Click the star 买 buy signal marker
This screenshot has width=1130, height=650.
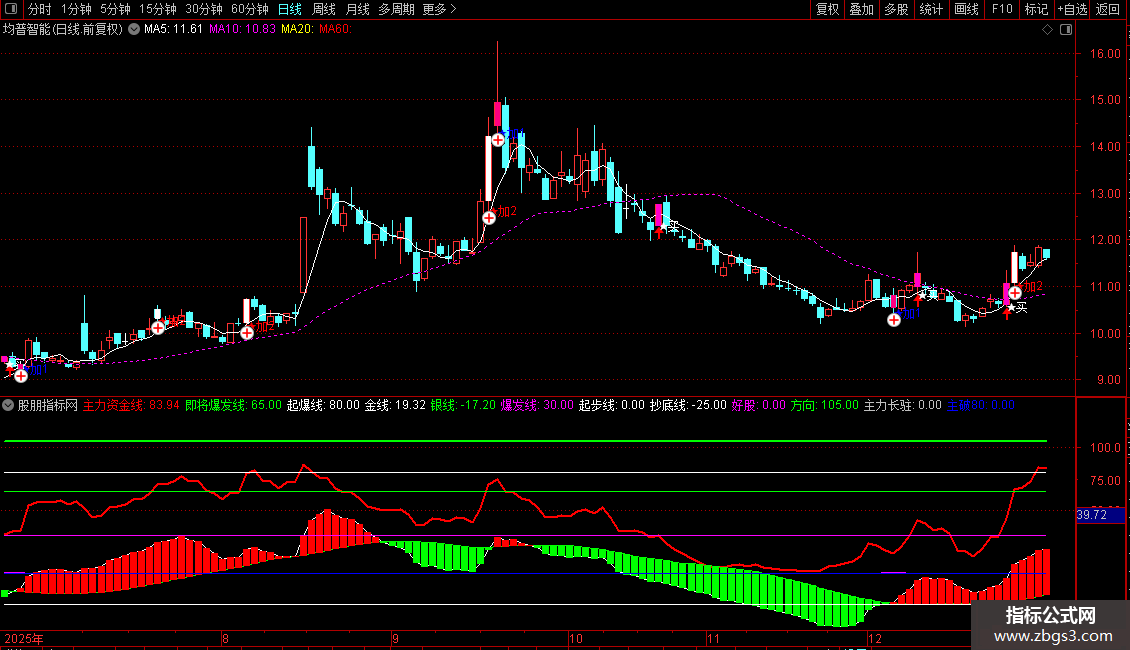[1017, 308]
